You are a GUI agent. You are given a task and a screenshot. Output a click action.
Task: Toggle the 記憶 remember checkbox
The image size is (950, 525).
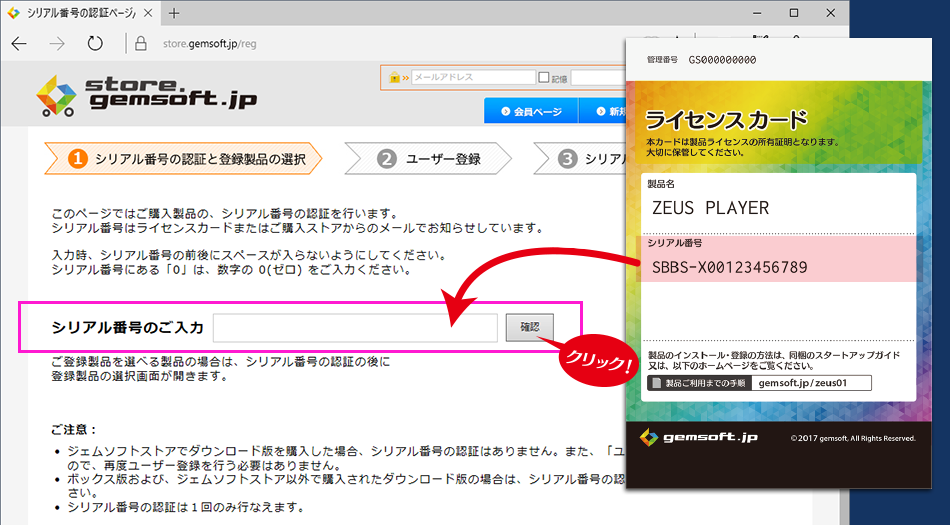(544, 78)
